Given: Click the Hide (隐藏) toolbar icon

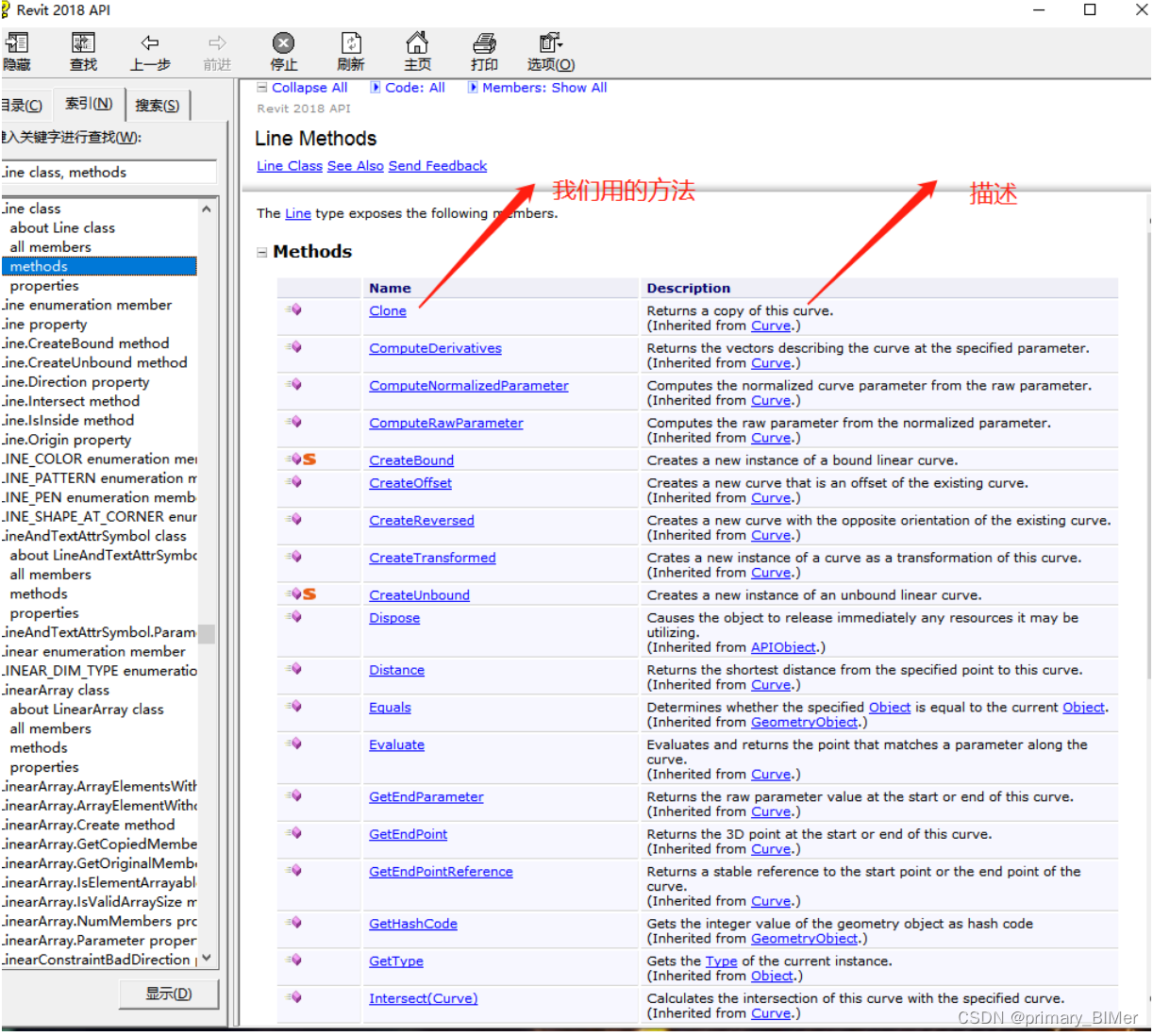Looking at the screenshot, I should (x=17, y=43).
